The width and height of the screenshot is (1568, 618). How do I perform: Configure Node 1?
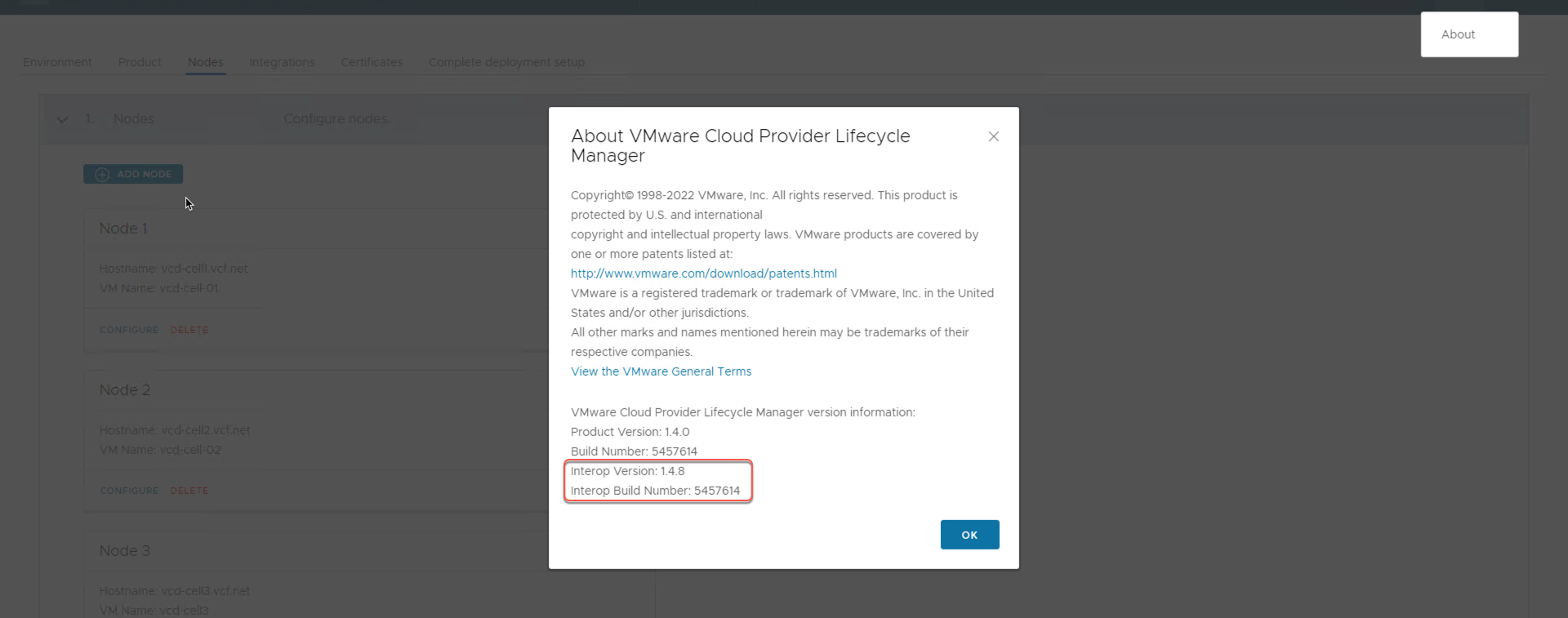(x=129, y=330)
